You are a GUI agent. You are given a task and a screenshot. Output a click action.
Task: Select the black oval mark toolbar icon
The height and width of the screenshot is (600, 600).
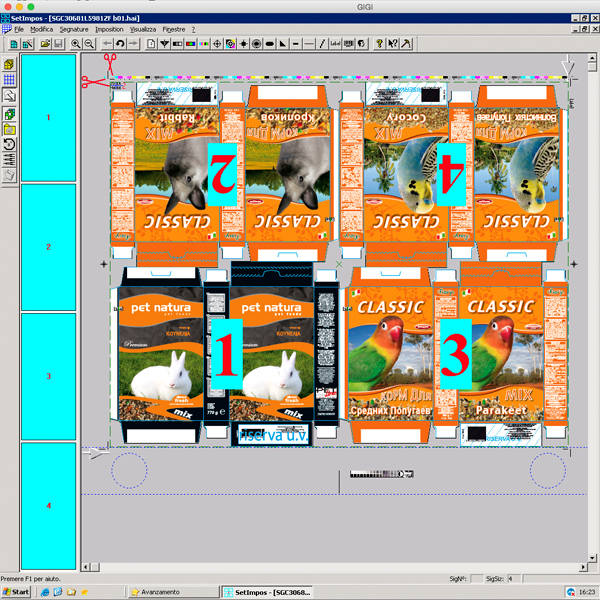(x=270, y=44)
